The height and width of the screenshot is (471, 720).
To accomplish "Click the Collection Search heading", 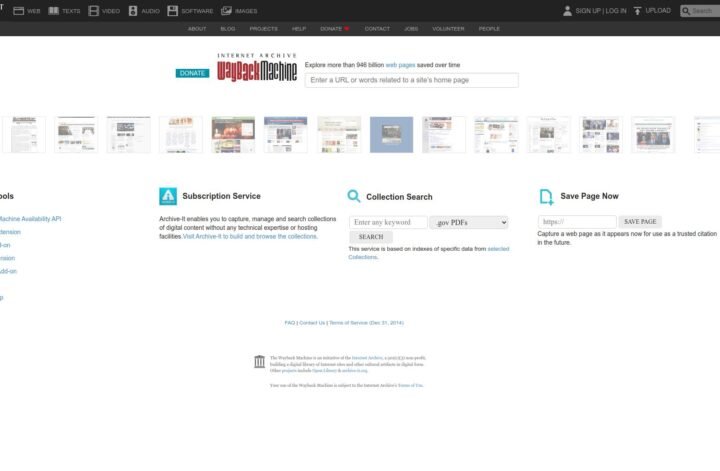I will pos(399,197).
